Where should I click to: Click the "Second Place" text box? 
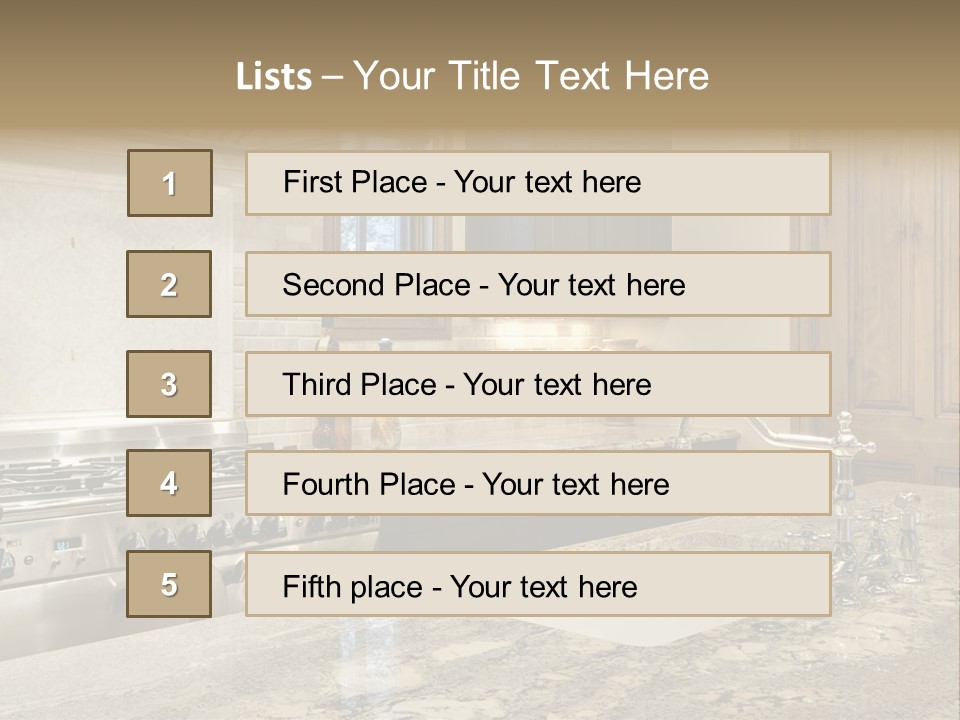538,284
